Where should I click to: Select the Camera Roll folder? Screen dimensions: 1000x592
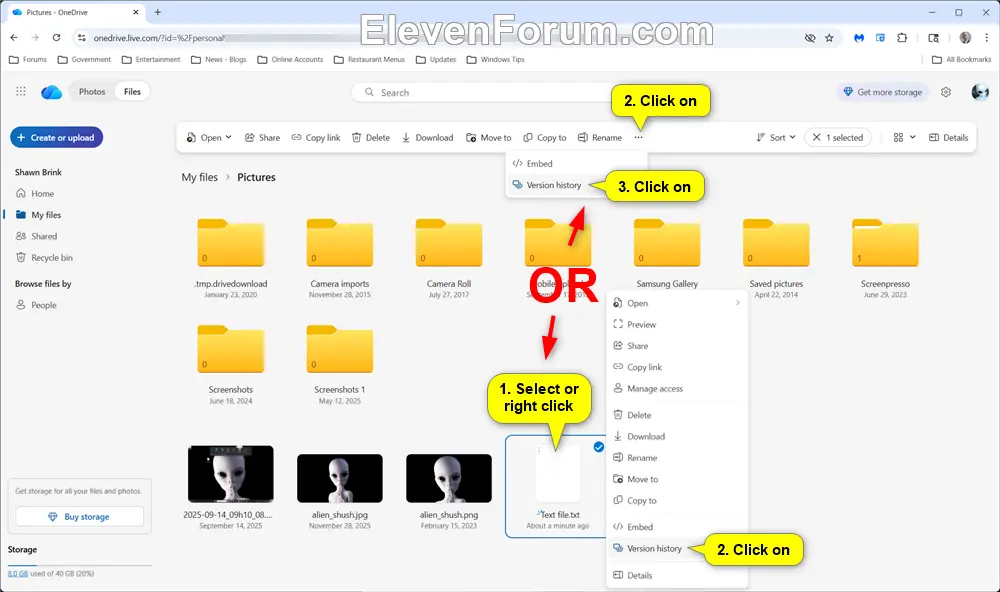pos(449,243)
